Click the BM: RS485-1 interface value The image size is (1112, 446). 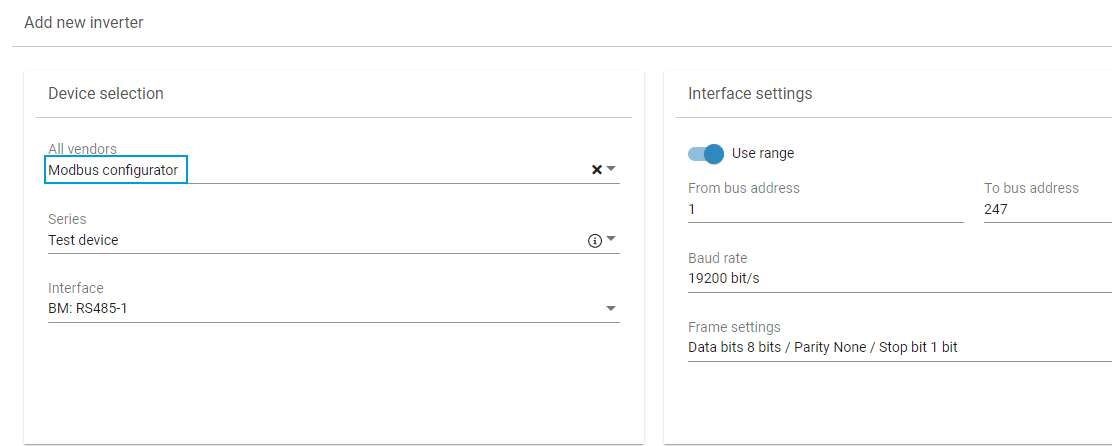pyautogui.click(x=88, y=309)
